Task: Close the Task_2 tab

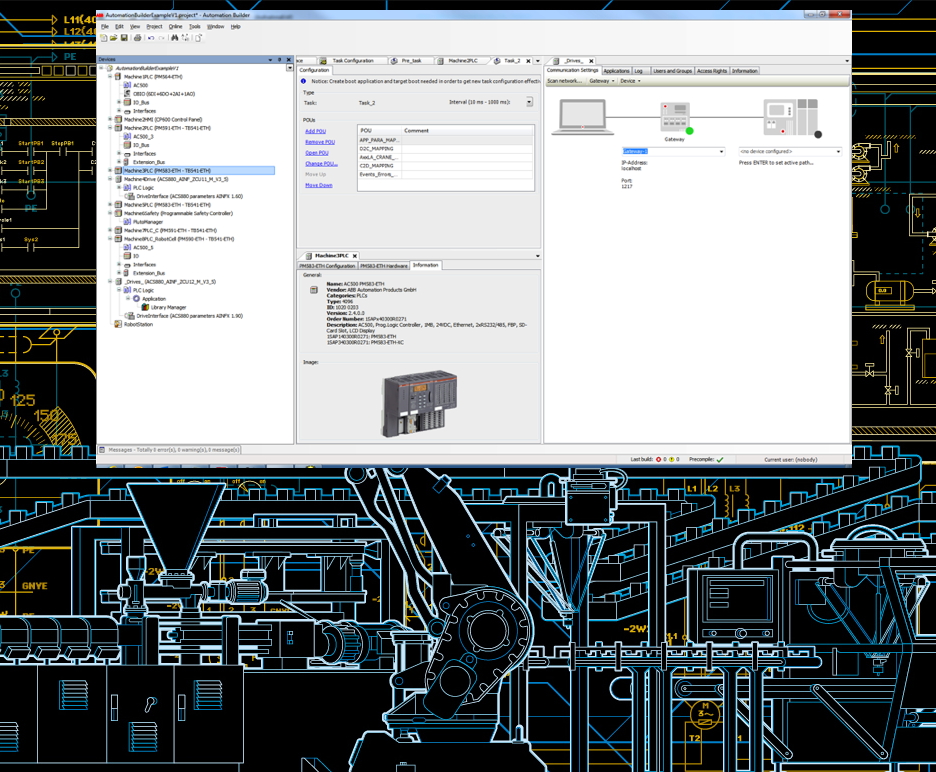Action: (528, 61)
